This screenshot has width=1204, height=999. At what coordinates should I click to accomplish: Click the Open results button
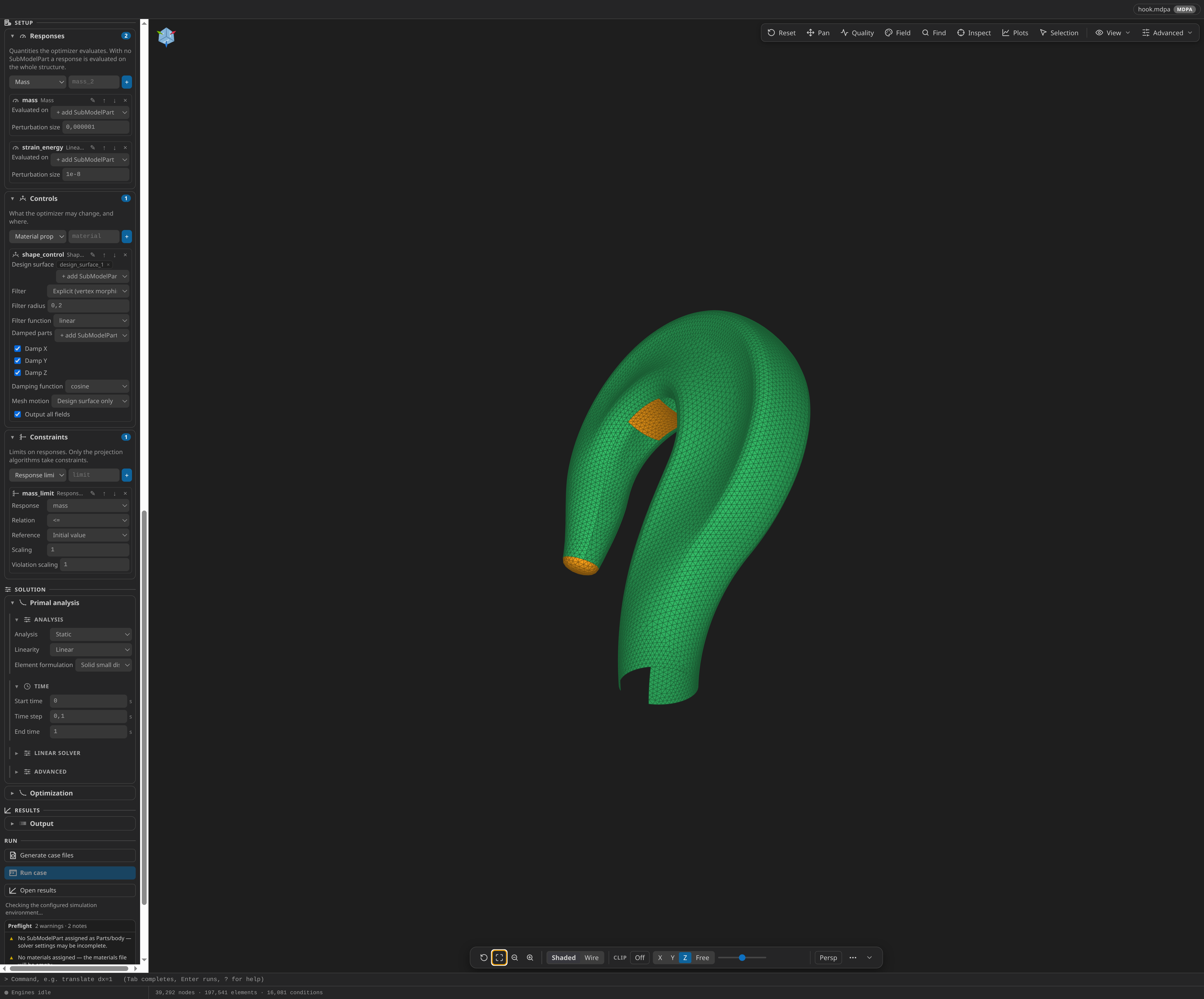[x=70, y=891]
